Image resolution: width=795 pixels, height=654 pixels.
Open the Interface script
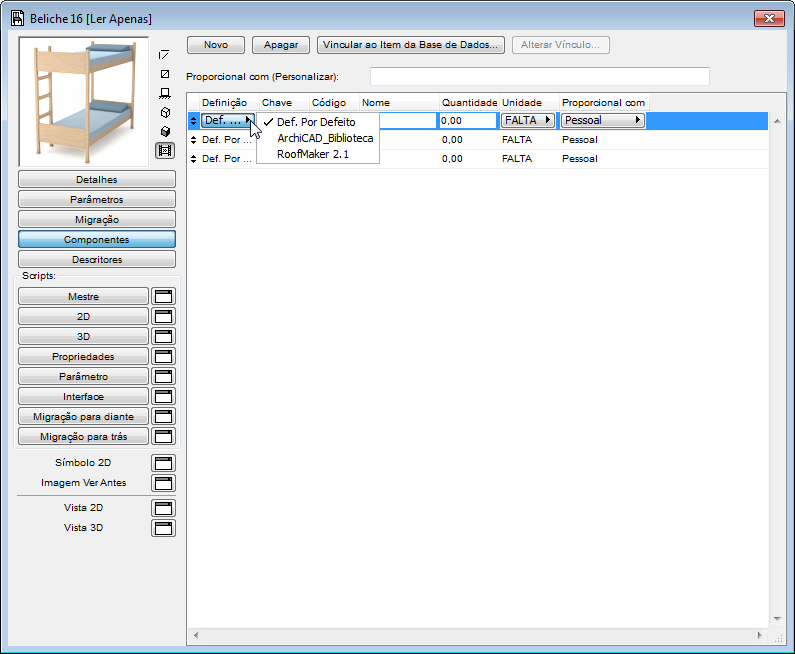[84, 396]
